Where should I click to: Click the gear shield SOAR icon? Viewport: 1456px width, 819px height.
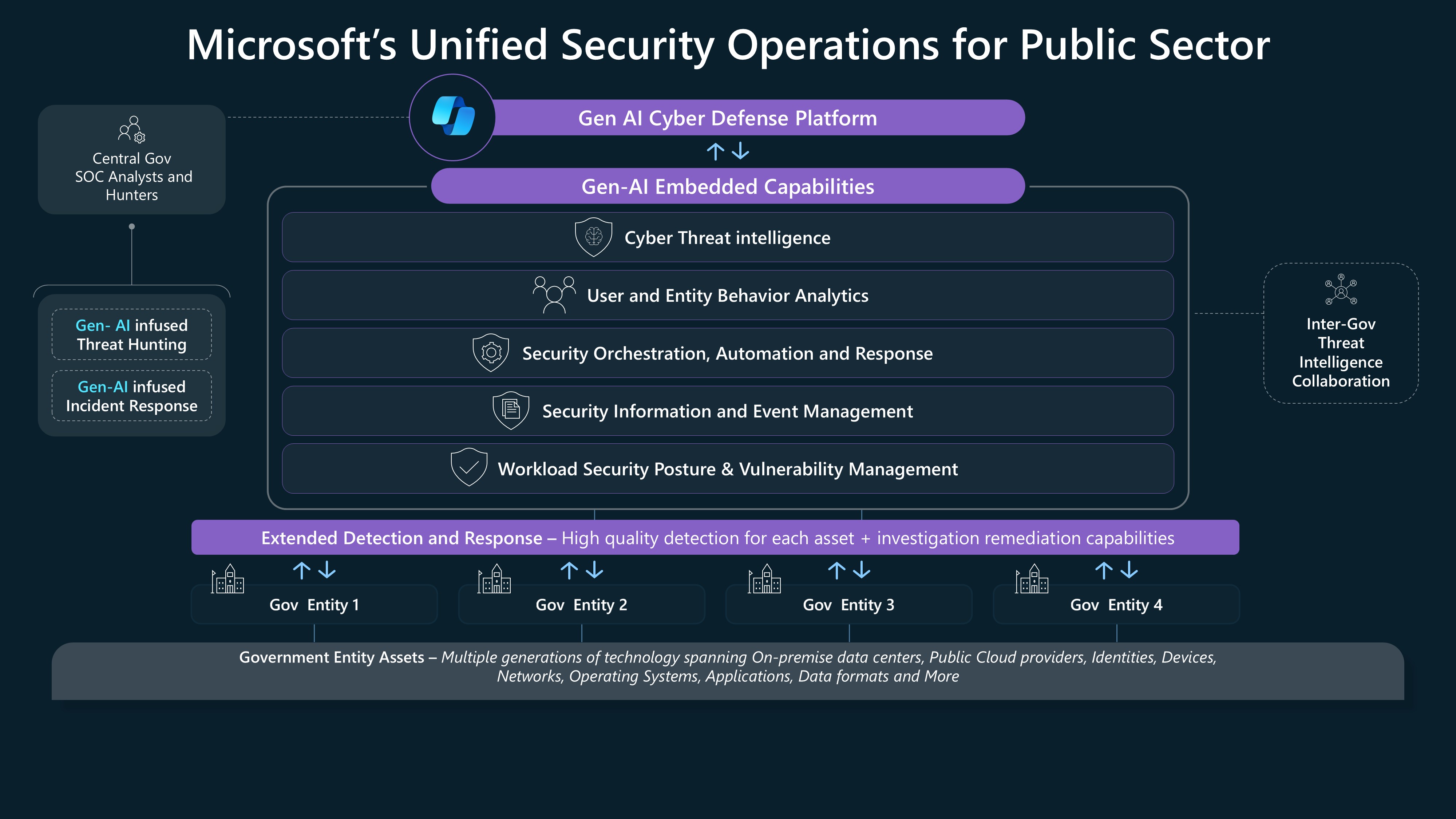click(491, 352)
